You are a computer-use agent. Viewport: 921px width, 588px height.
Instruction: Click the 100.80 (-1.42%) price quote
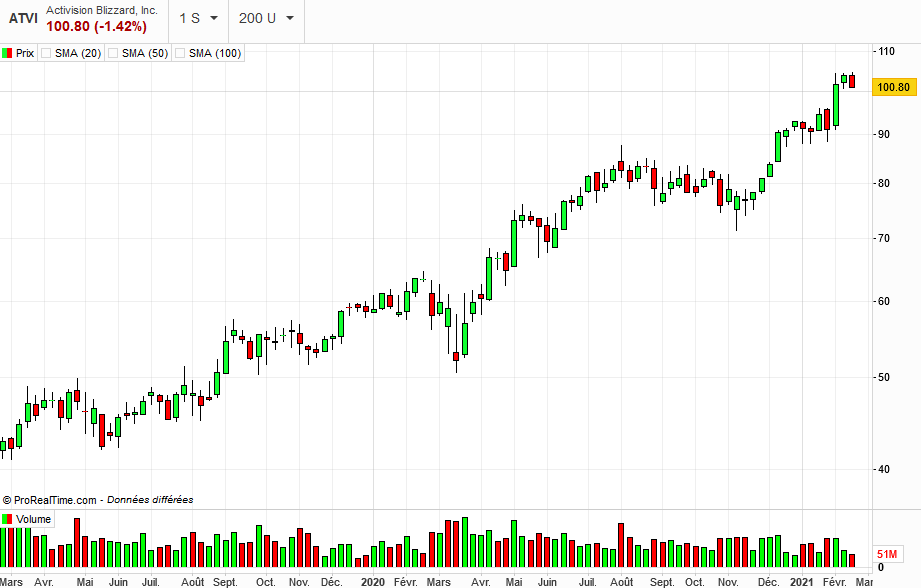[96, 27]
